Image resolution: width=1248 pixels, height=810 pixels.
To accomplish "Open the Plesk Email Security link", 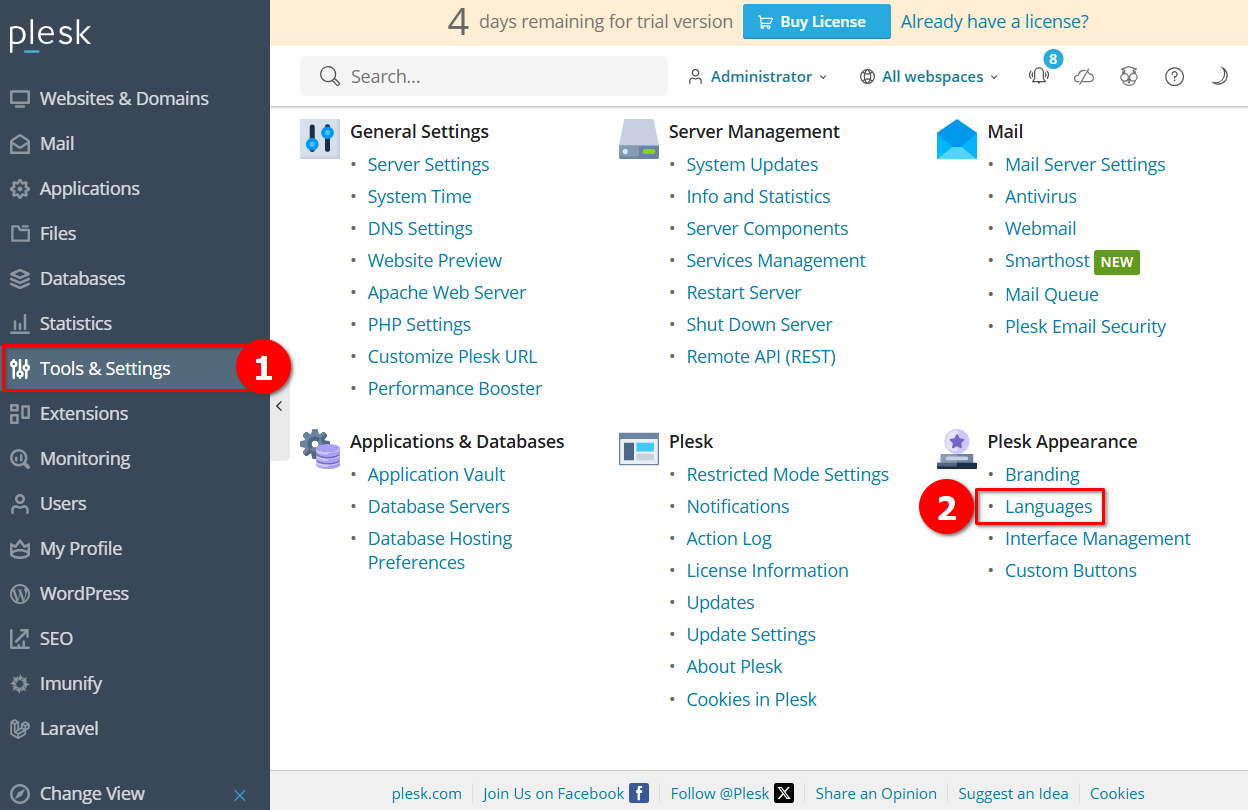I will click(x=1085, y=327).
